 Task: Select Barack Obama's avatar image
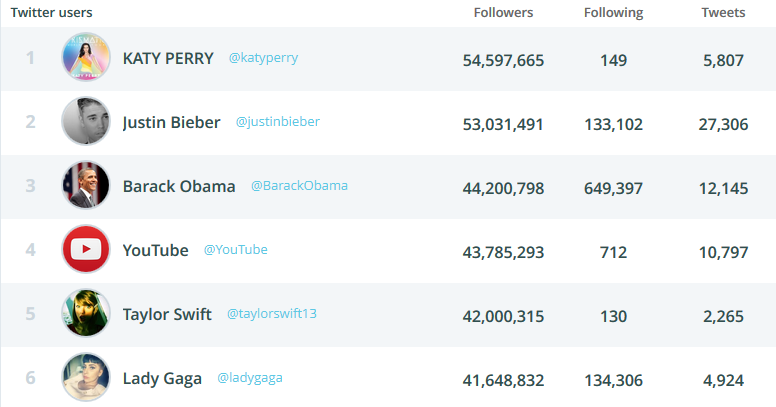86,185
